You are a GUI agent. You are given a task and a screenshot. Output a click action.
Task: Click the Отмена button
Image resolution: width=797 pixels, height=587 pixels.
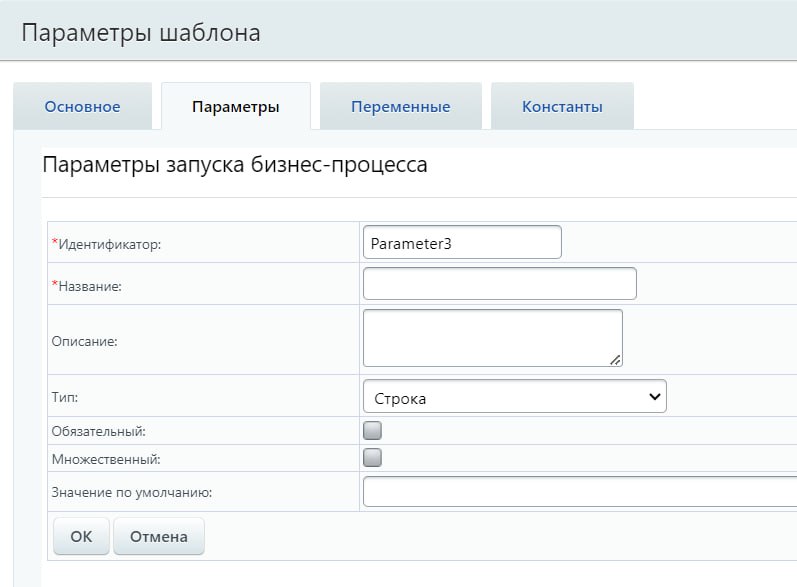pyautogui.click(x=158, y=536)
